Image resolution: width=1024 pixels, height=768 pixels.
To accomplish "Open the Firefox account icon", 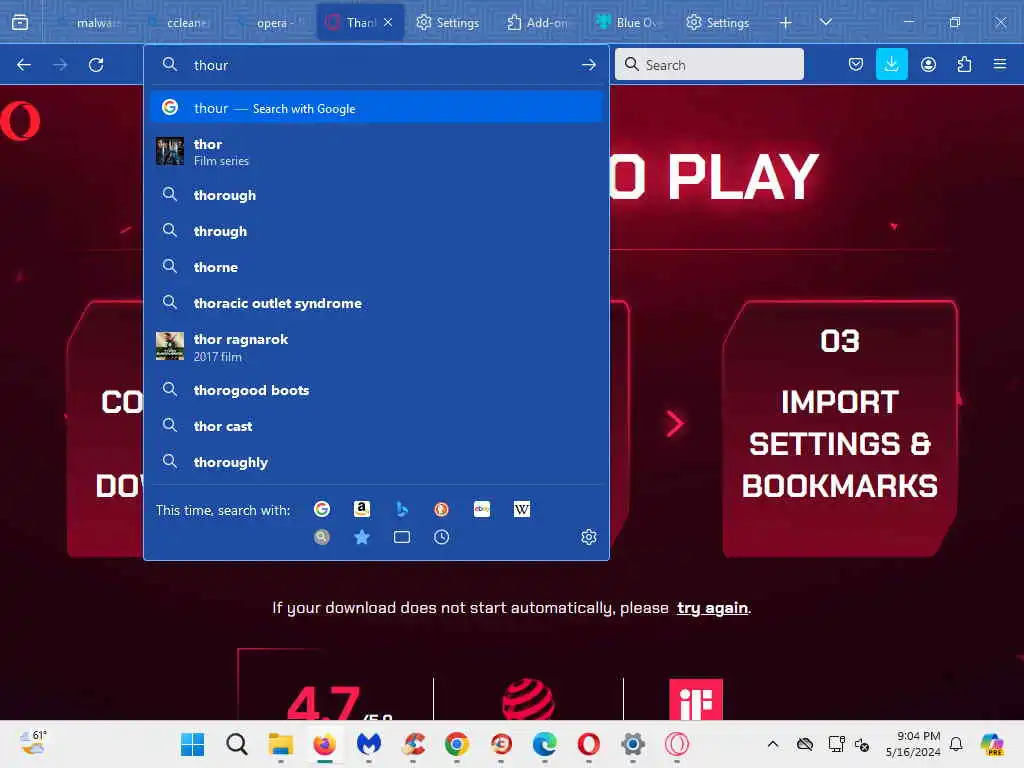I will [x=928, y=65].
